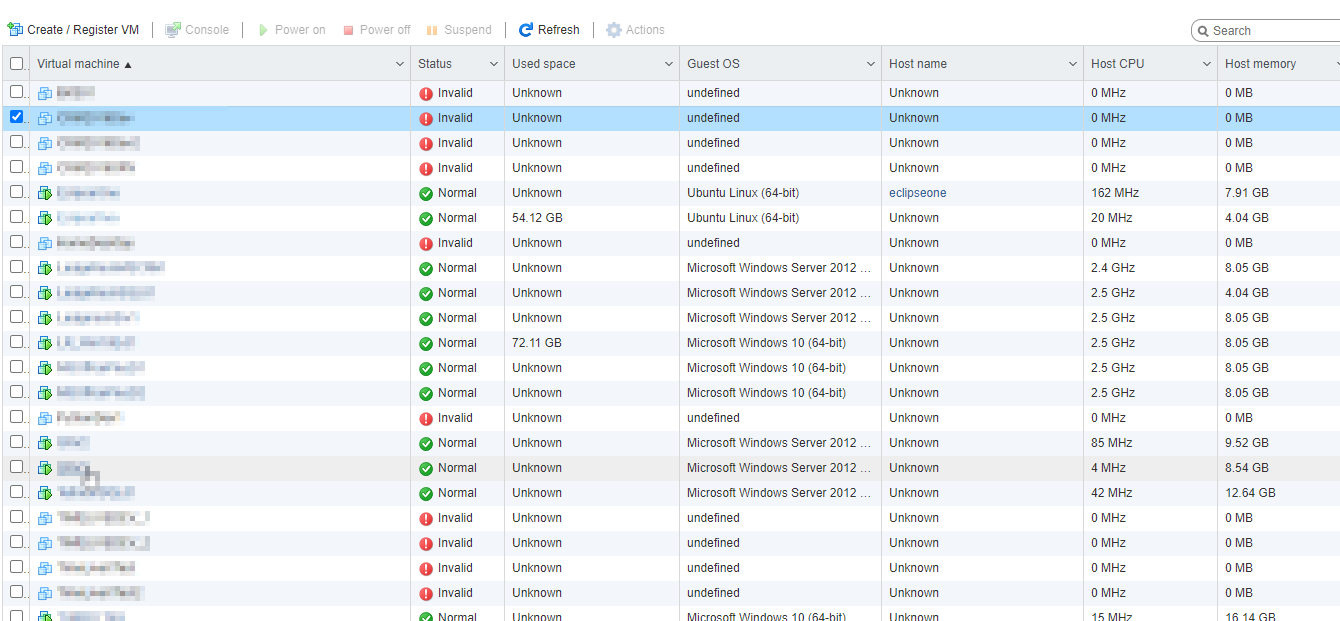Sort by the Used space column header label
Image resolution: width=1340 pixels, height=621 pixels.
(544, 64)
